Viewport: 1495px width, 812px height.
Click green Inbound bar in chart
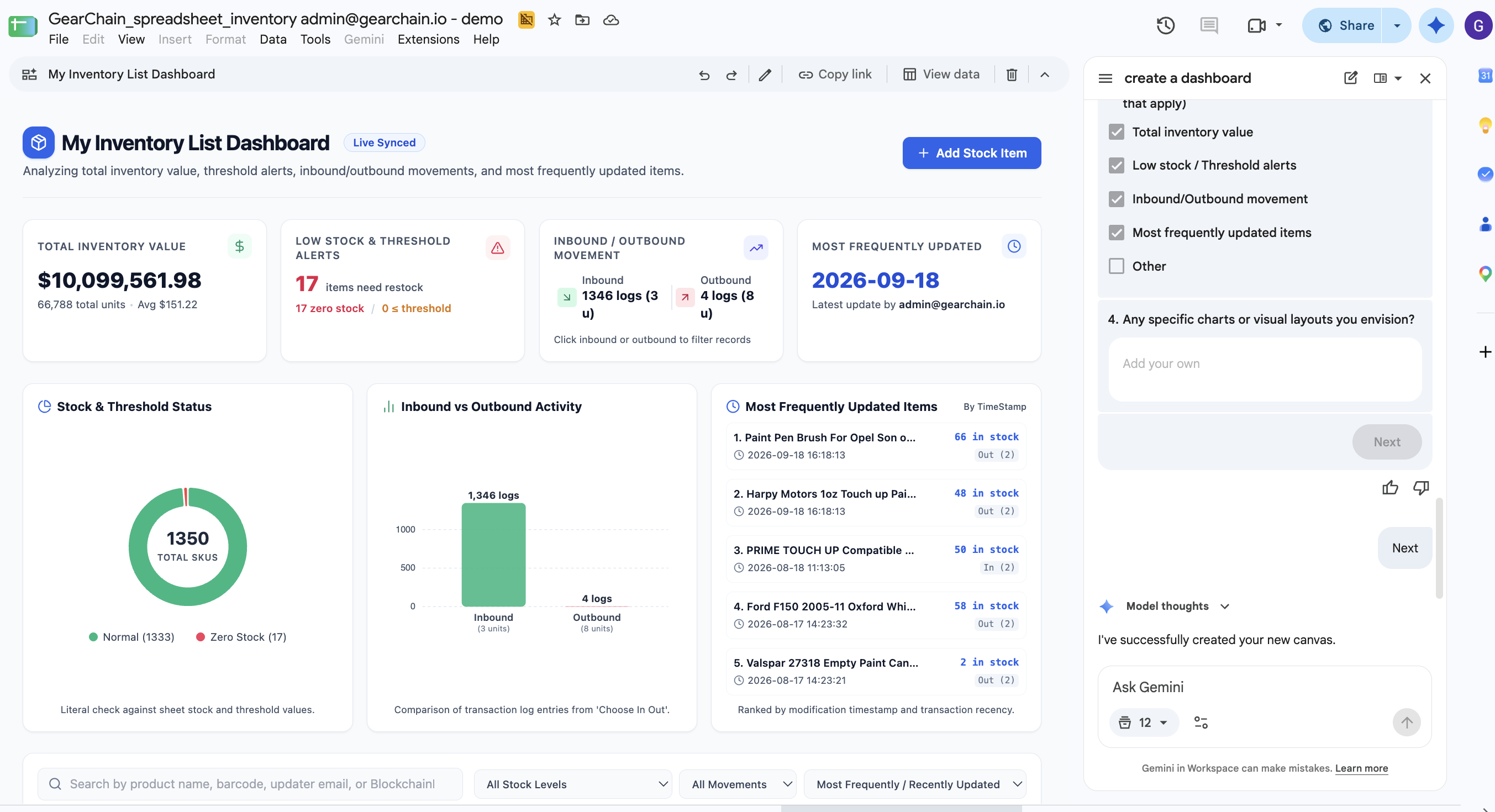(493, 555)
